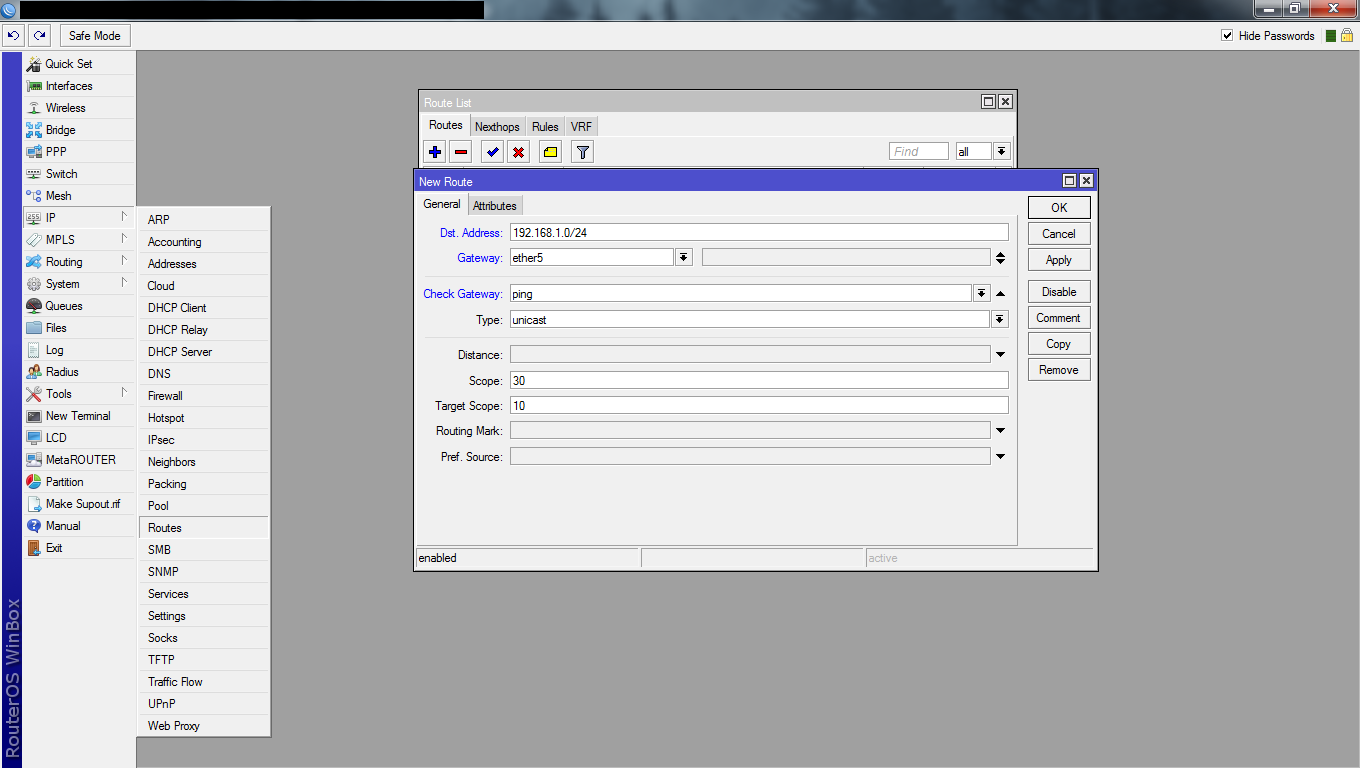Click the Dst. Address input field
The width and height of the screenshot is (1360, 768).
(758, 232)
